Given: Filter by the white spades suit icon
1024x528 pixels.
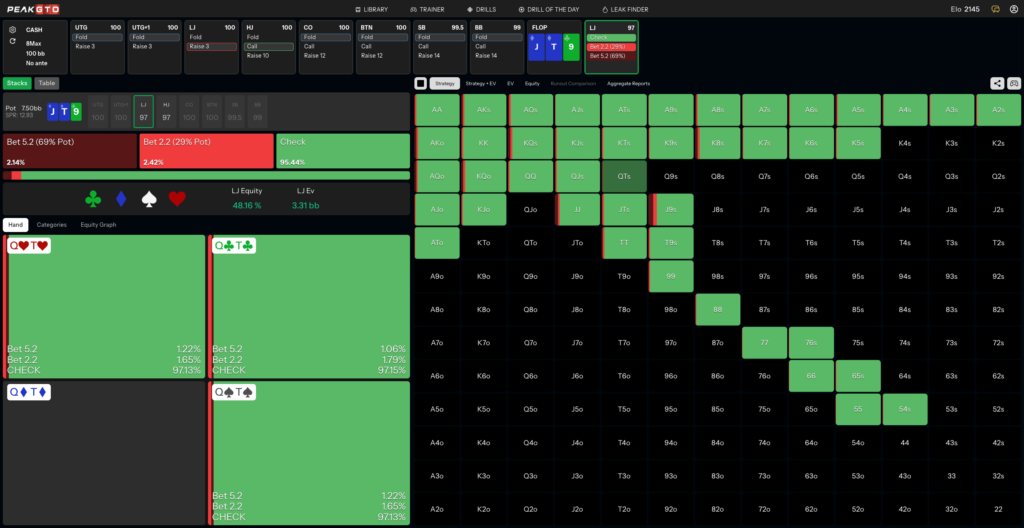Looking at the screenshot, I should point(150,199).
